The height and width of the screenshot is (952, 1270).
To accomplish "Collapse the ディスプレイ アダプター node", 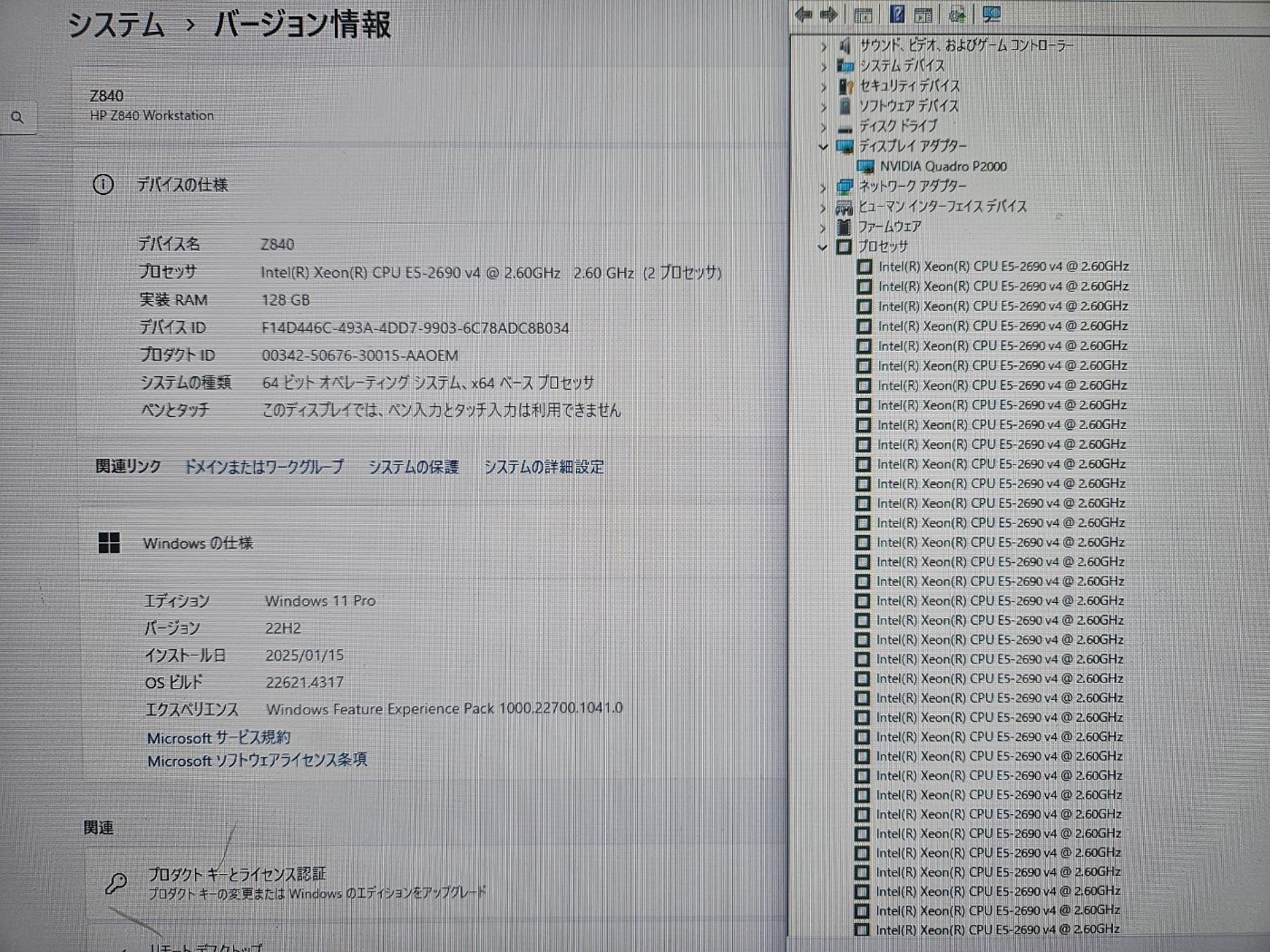I will 823,146.
